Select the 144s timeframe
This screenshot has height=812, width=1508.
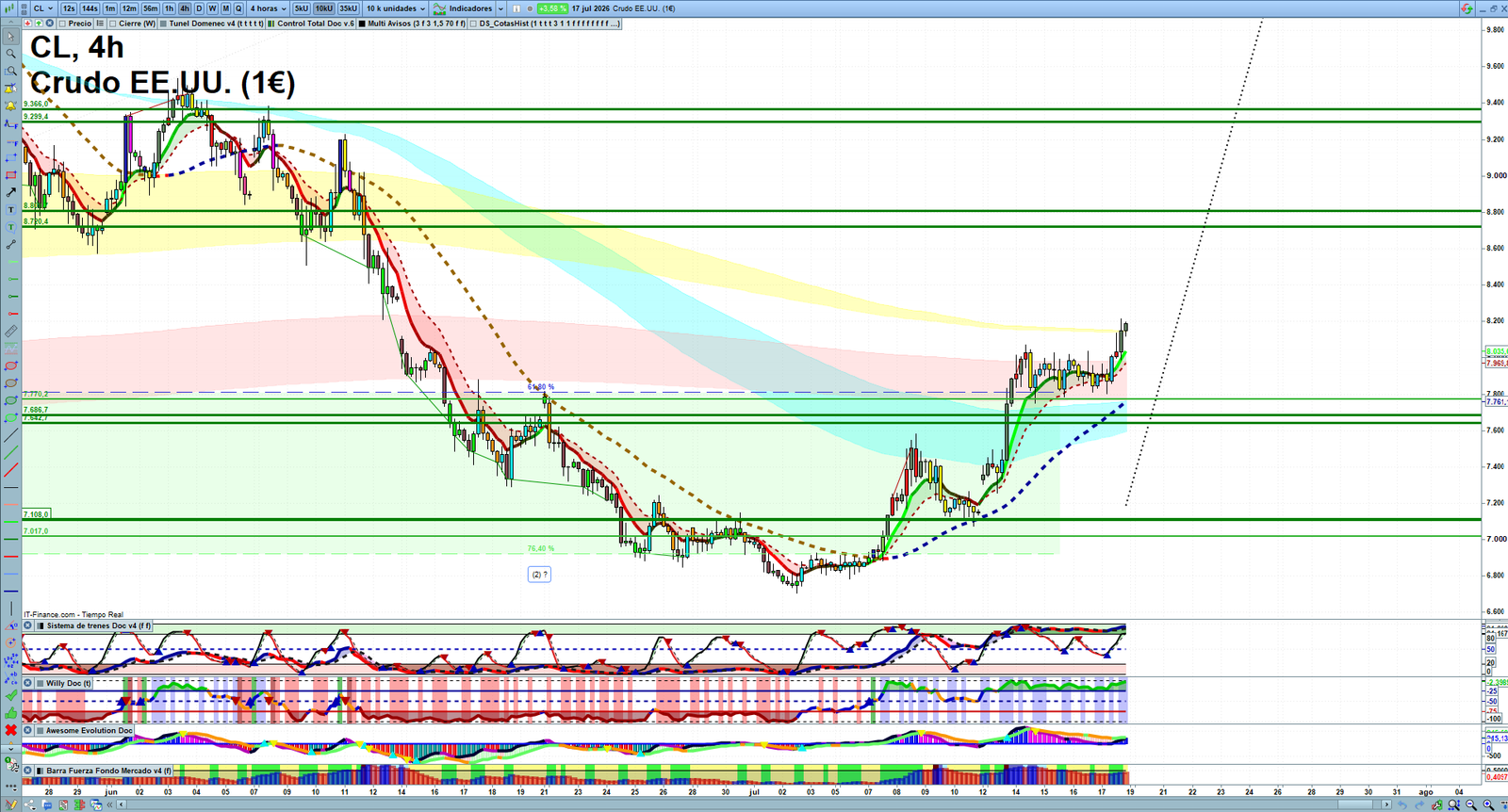pyautogui.click(x=90, y=8)
